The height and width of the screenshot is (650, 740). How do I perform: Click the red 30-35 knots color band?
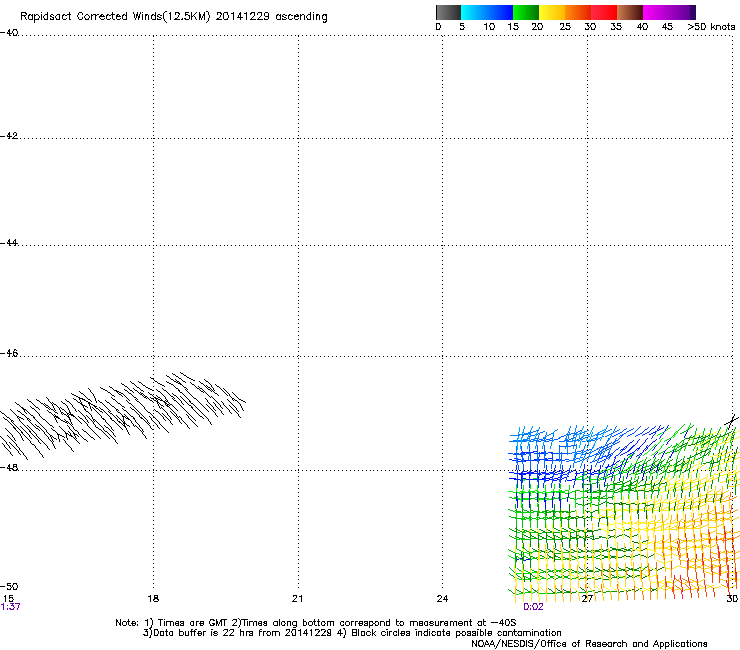(604, 12)
